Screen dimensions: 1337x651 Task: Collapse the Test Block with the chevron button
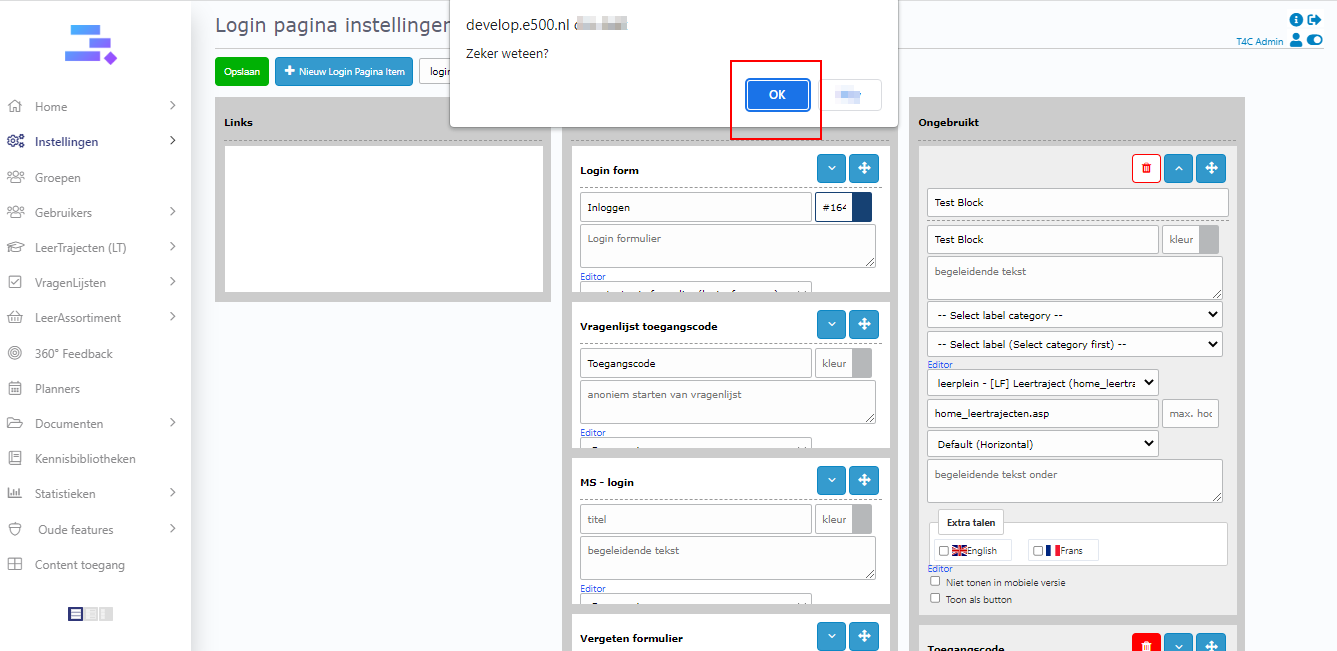(x=1178, y=168)
